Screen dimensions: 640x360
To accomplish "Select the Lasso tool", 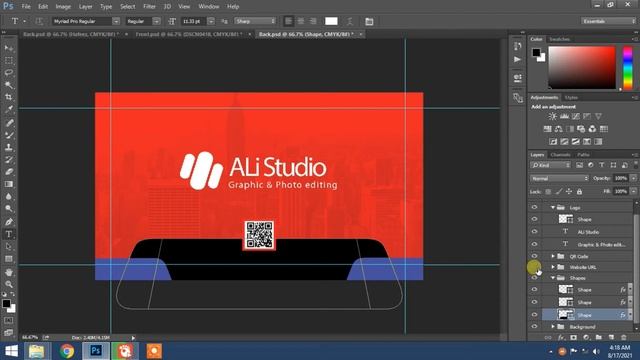I will (9, 73).
